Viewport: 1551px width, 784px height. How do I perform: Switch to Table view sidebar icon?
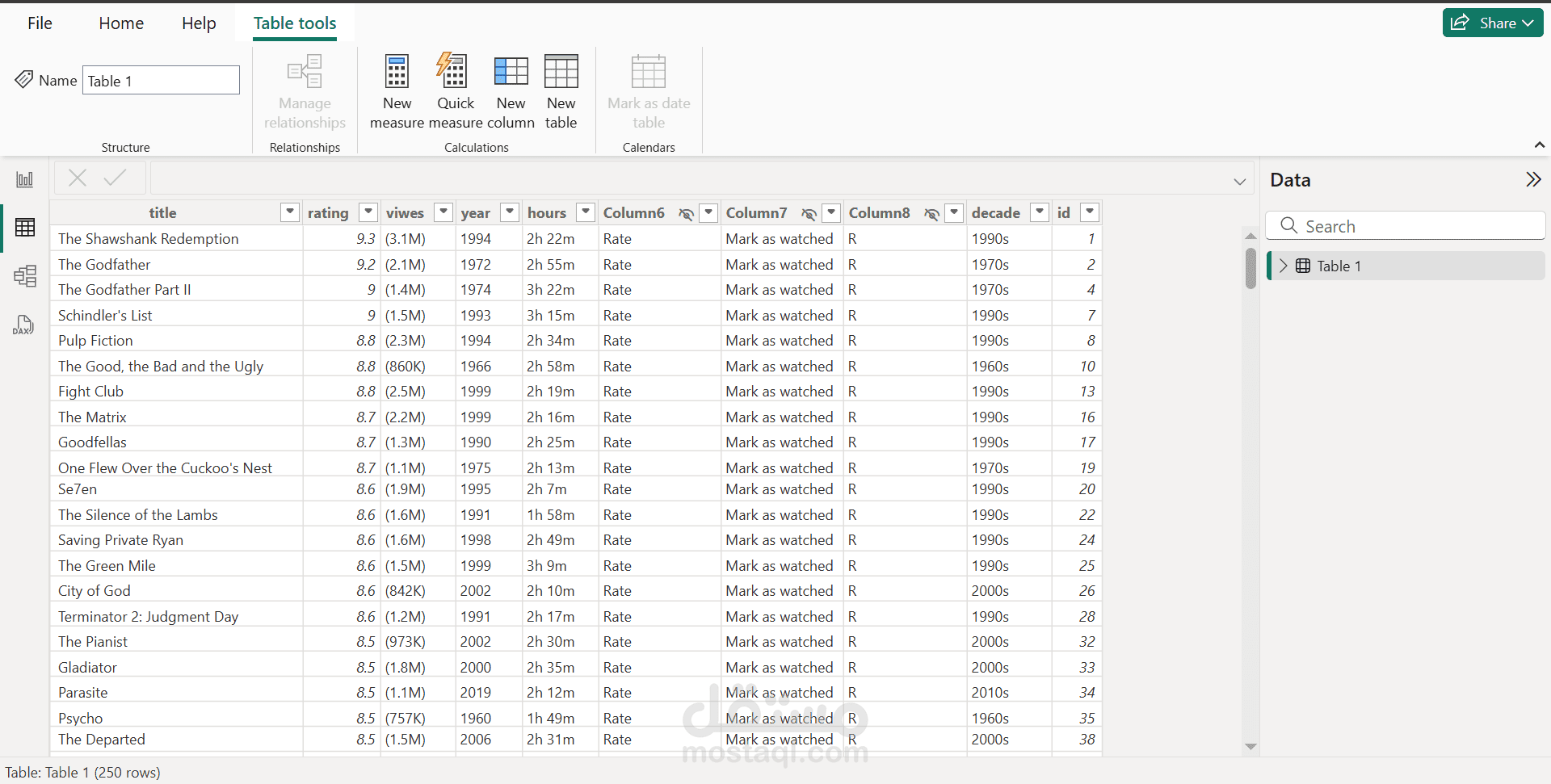[x=25, y=228]
